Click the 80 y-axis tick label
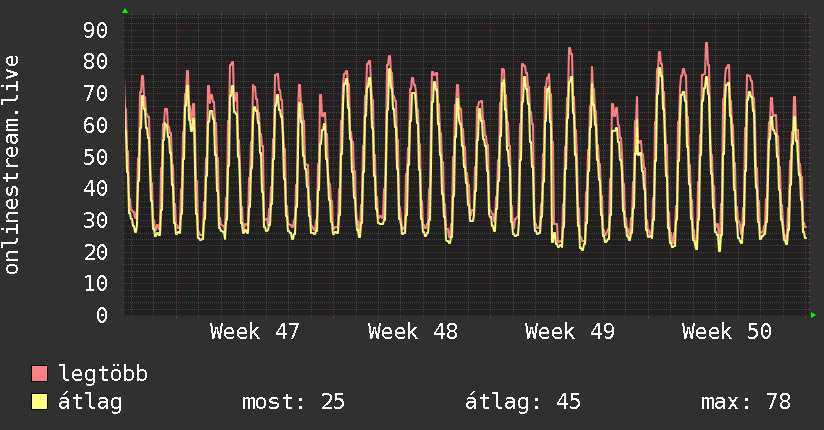Viewport: 824px width, 430px height. (96, 62)
